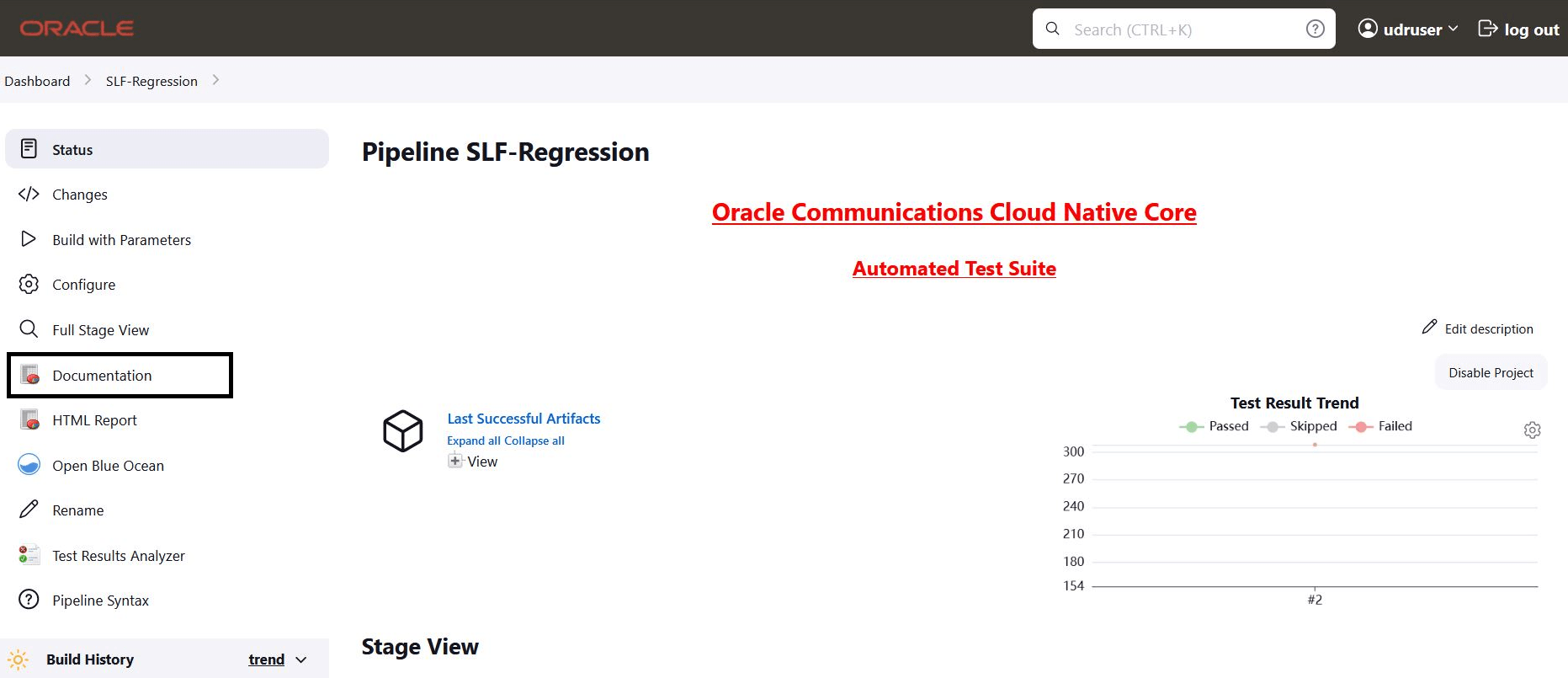Click the Build History sun icon
The width and height of the screenshot is (1568, 678).
point(18,659)
